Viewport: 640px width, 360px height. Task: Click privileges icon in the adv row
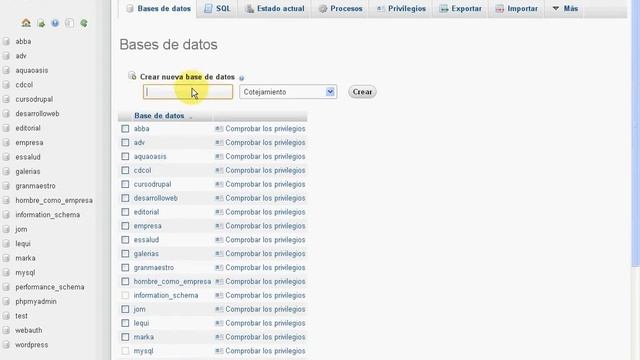pyautogui.click(x=219, y=143)
